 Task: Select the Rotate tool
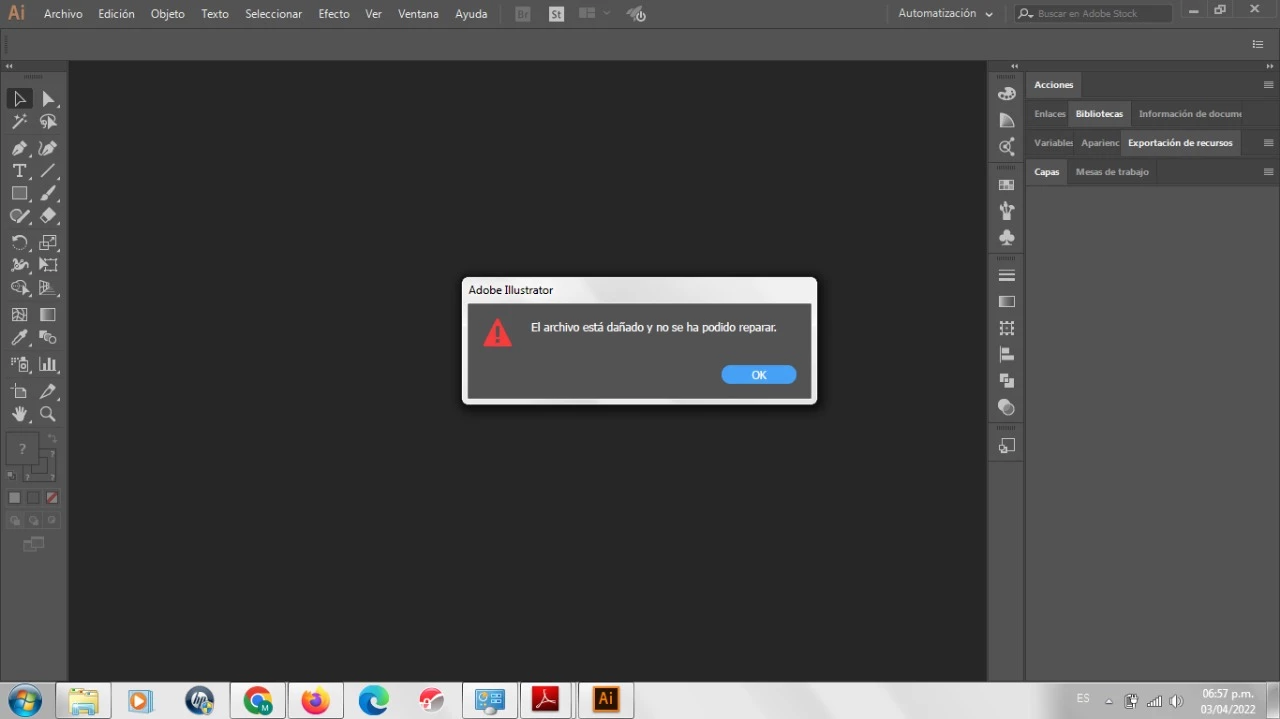click(19, 243)
